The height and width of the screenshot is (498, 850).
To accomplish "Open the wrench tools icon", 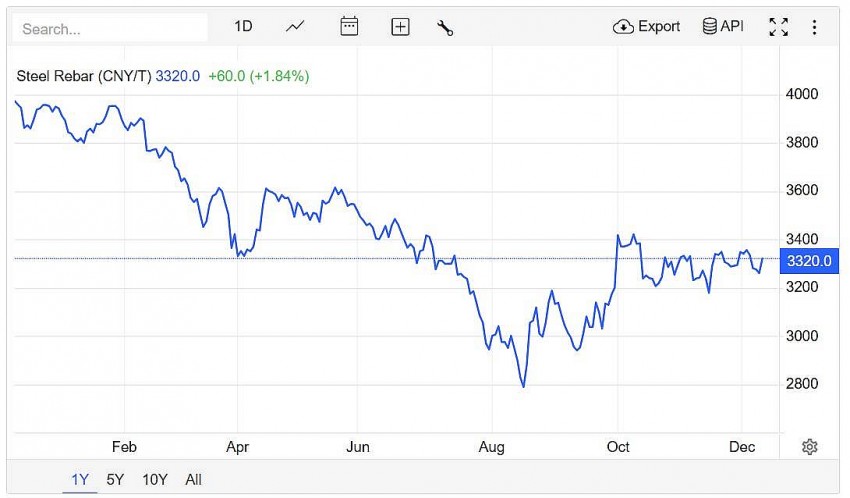I will tap(445, 27).
